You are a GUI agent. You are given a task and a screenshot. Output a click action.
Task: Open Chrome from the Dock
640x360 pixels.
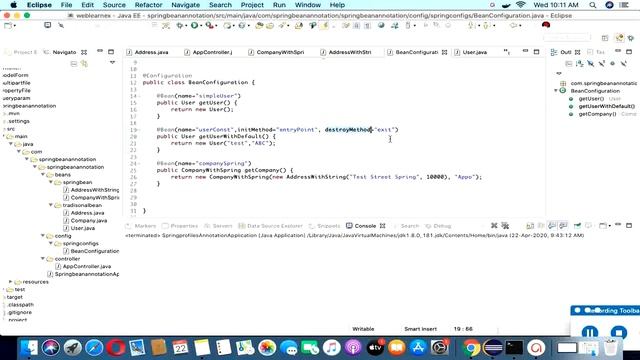[471, 348]
